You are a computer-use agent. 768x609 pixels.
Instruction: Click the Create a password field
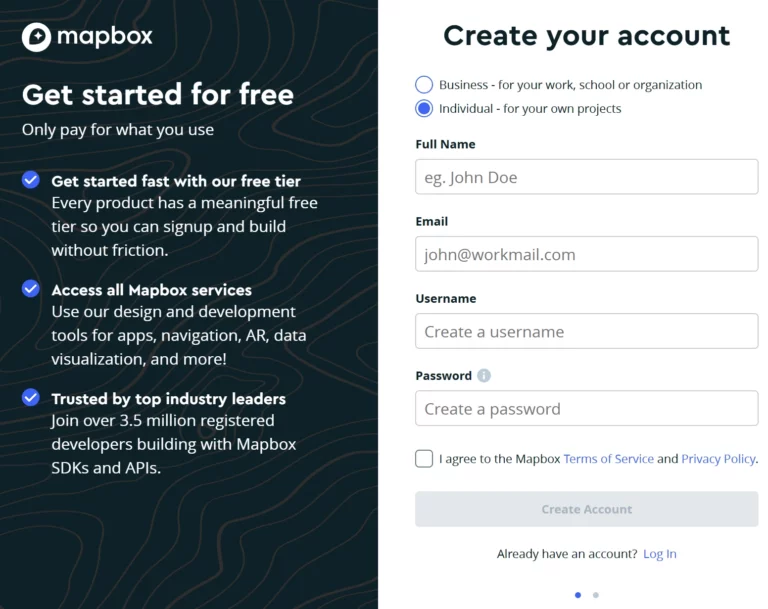(x=587, y=408)
